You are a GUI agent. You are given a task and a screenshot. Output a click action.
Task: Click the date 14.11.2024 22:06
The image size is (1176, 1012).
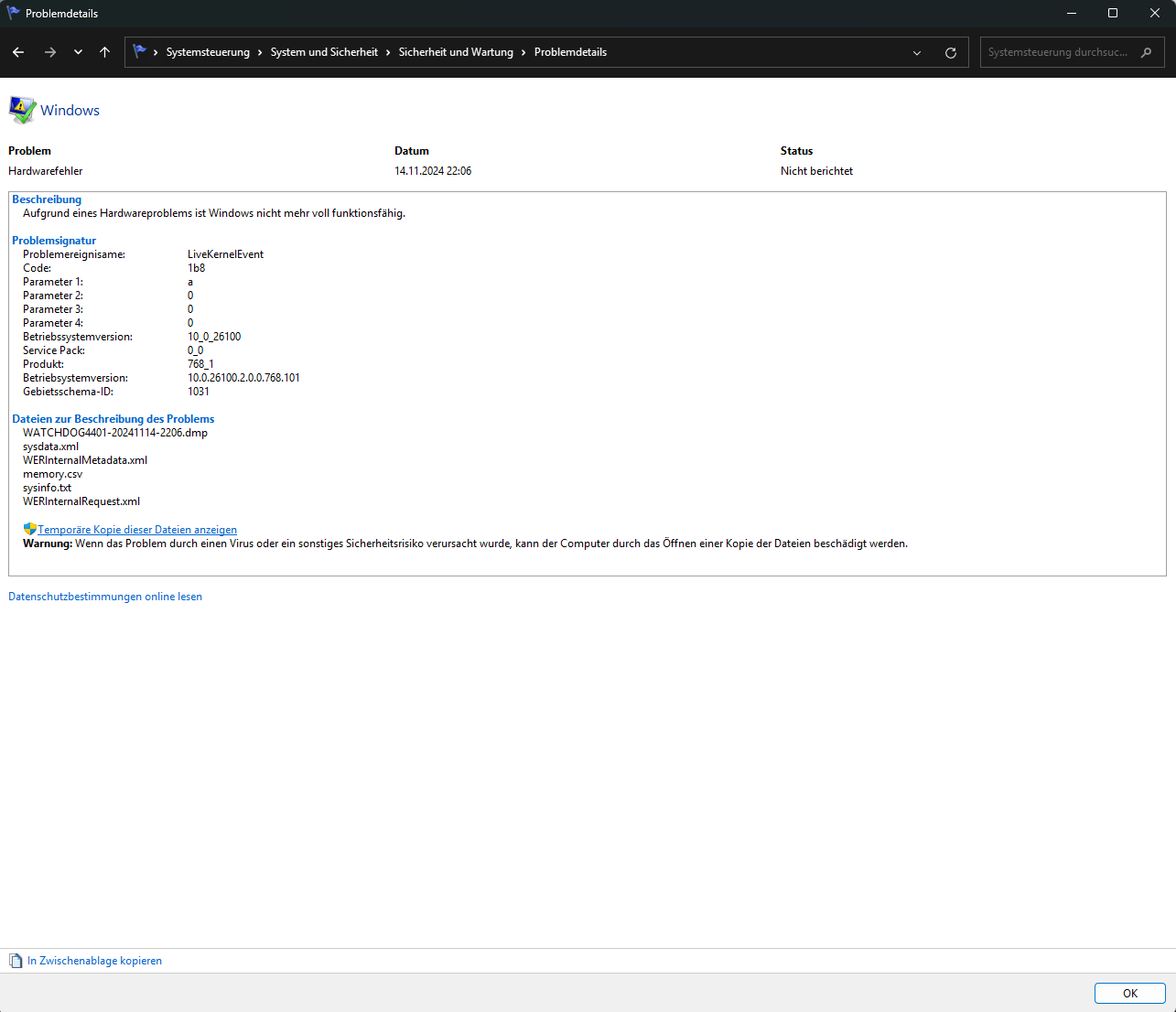click(433, 171)
